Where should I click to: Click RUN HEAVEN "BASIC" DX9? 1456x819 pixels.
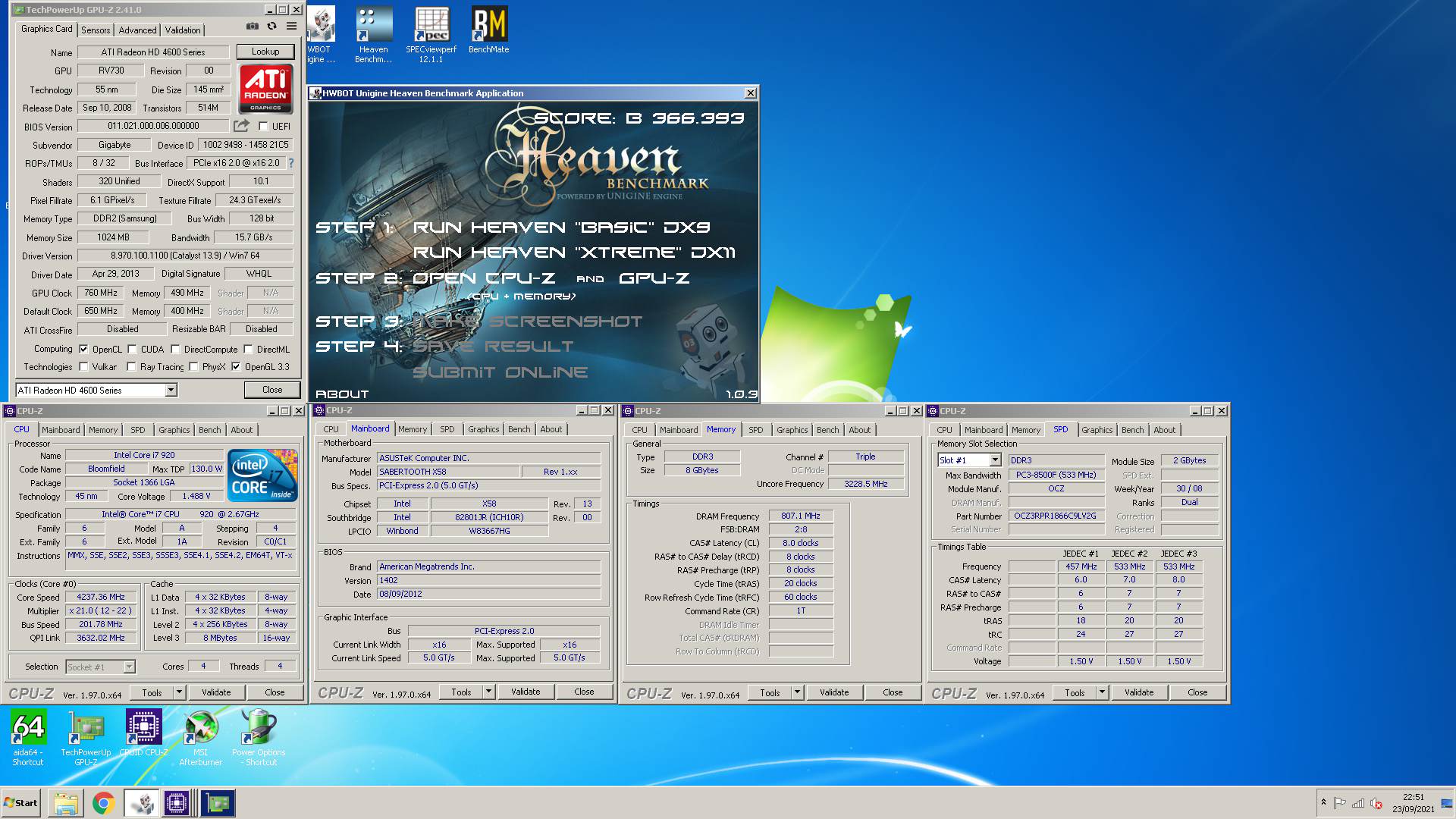pos(561,227)
